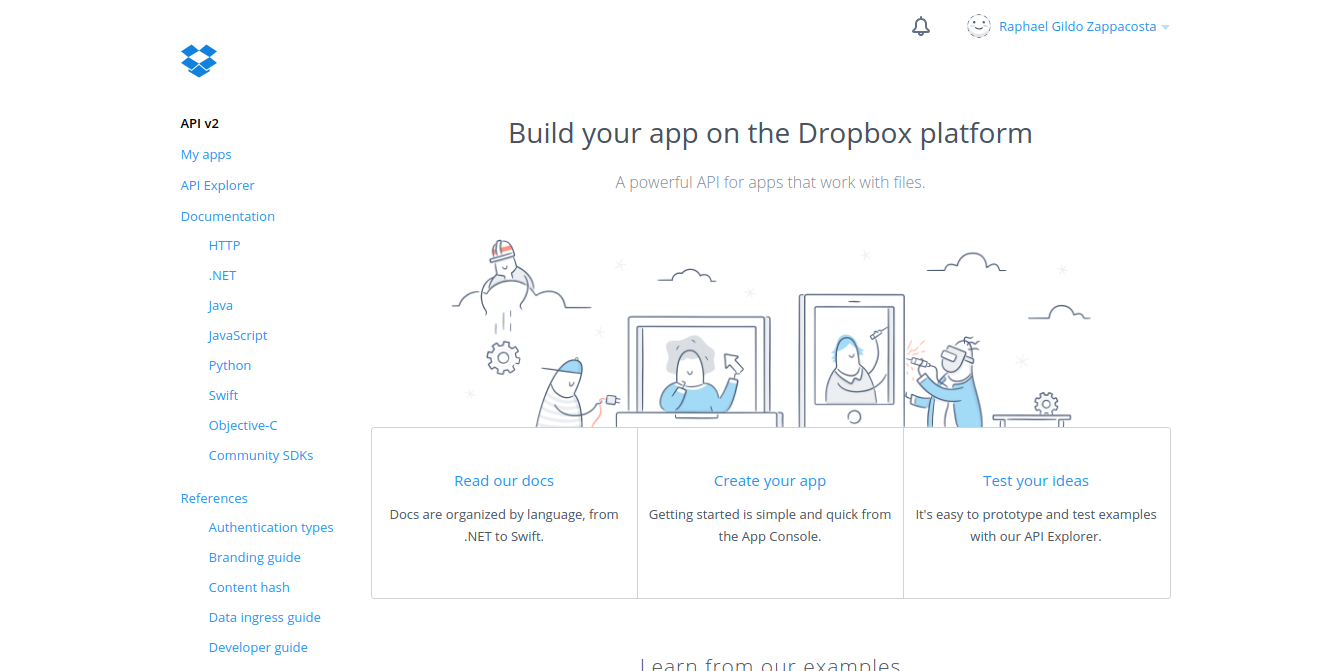View the Java SDK documentation

click(220, 306)
